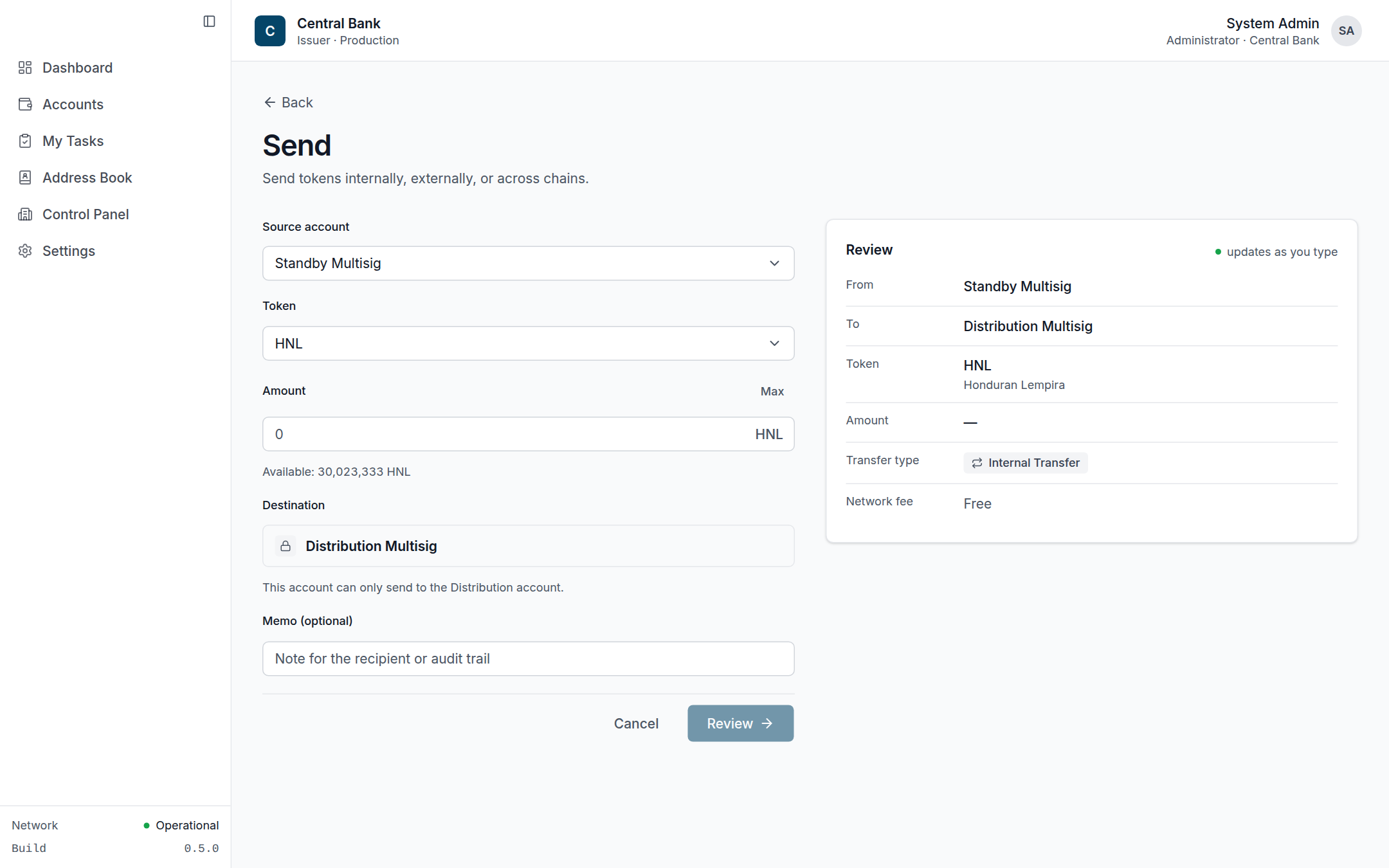Collapse the sidebar with the panel icon

click(x=209, y=21)
